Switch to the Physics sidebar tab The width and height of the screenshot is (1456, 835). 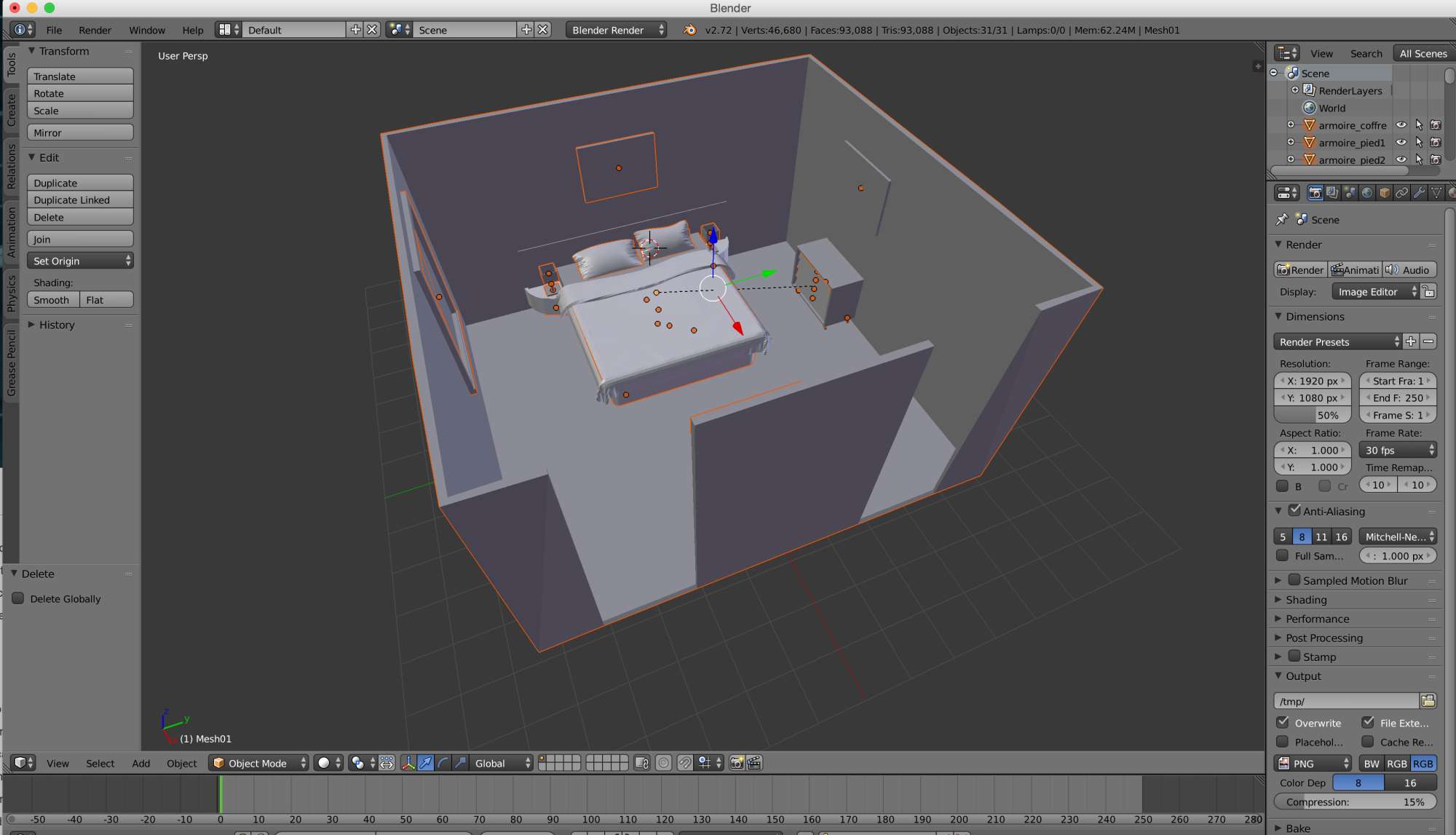(x=11, y=293)
